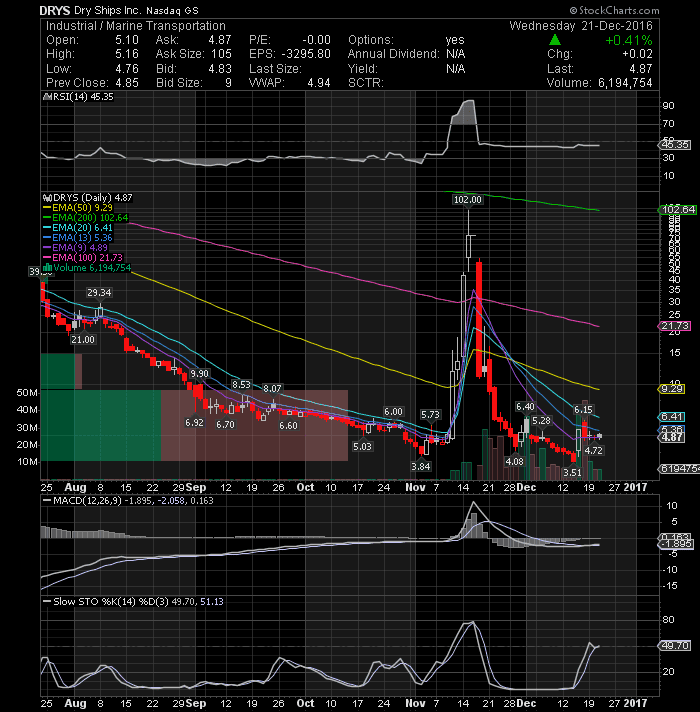700x712 pixels.
Task: Click the 4.08 price annotation
Action: point(515,462)
